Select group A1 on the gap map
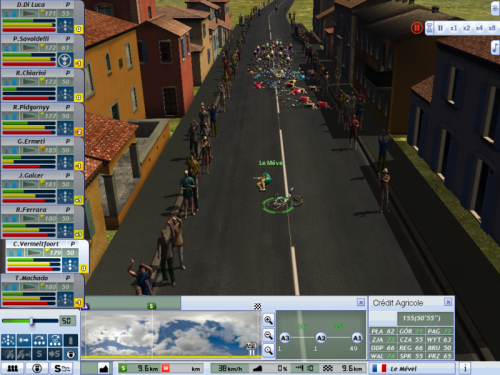 pyautogui.click(x=357, y=338)
